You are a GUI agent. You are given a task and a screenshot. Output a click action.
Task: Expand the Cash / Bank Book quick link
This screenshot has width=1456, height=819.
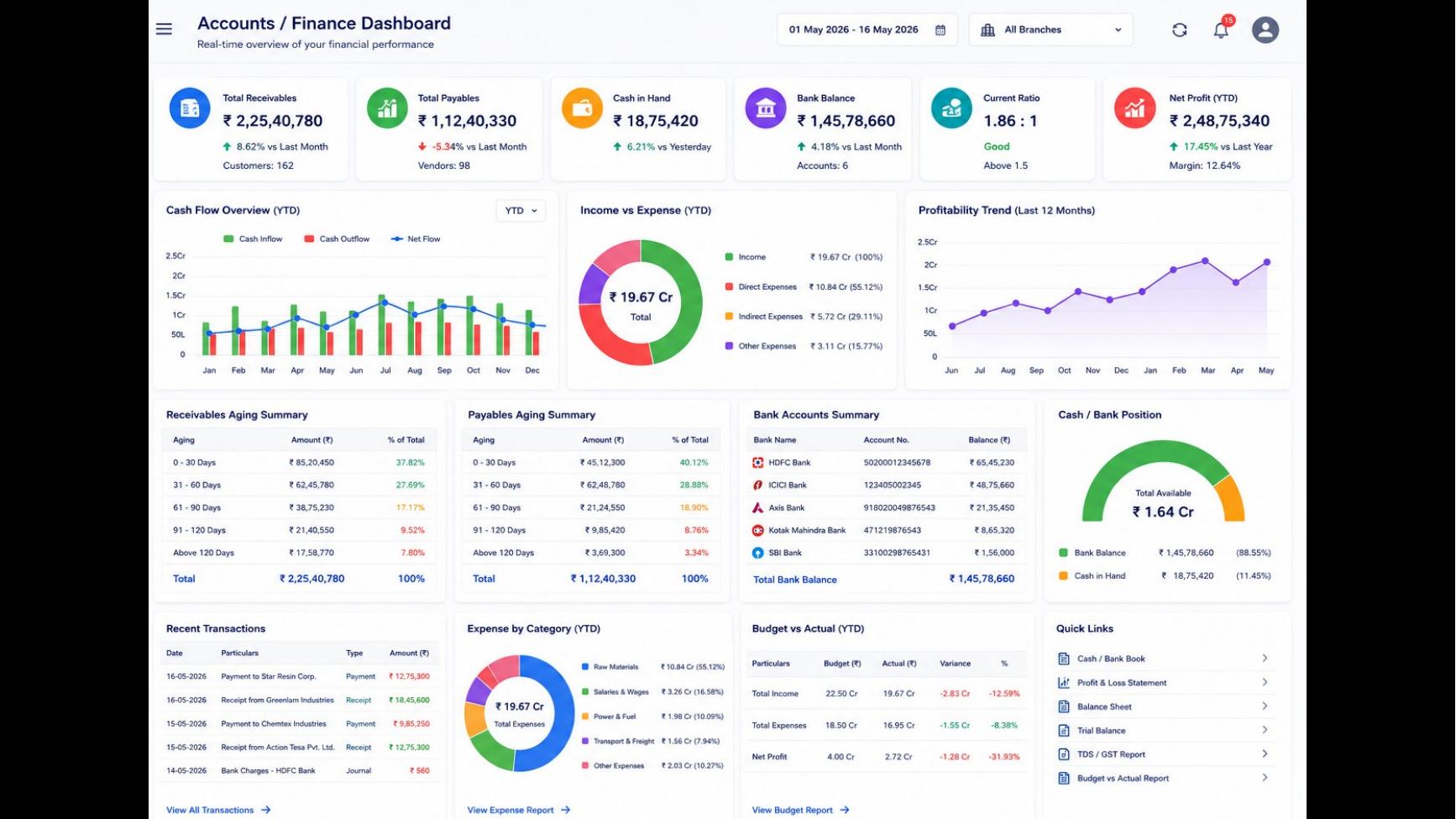[x=1163, y=659]
